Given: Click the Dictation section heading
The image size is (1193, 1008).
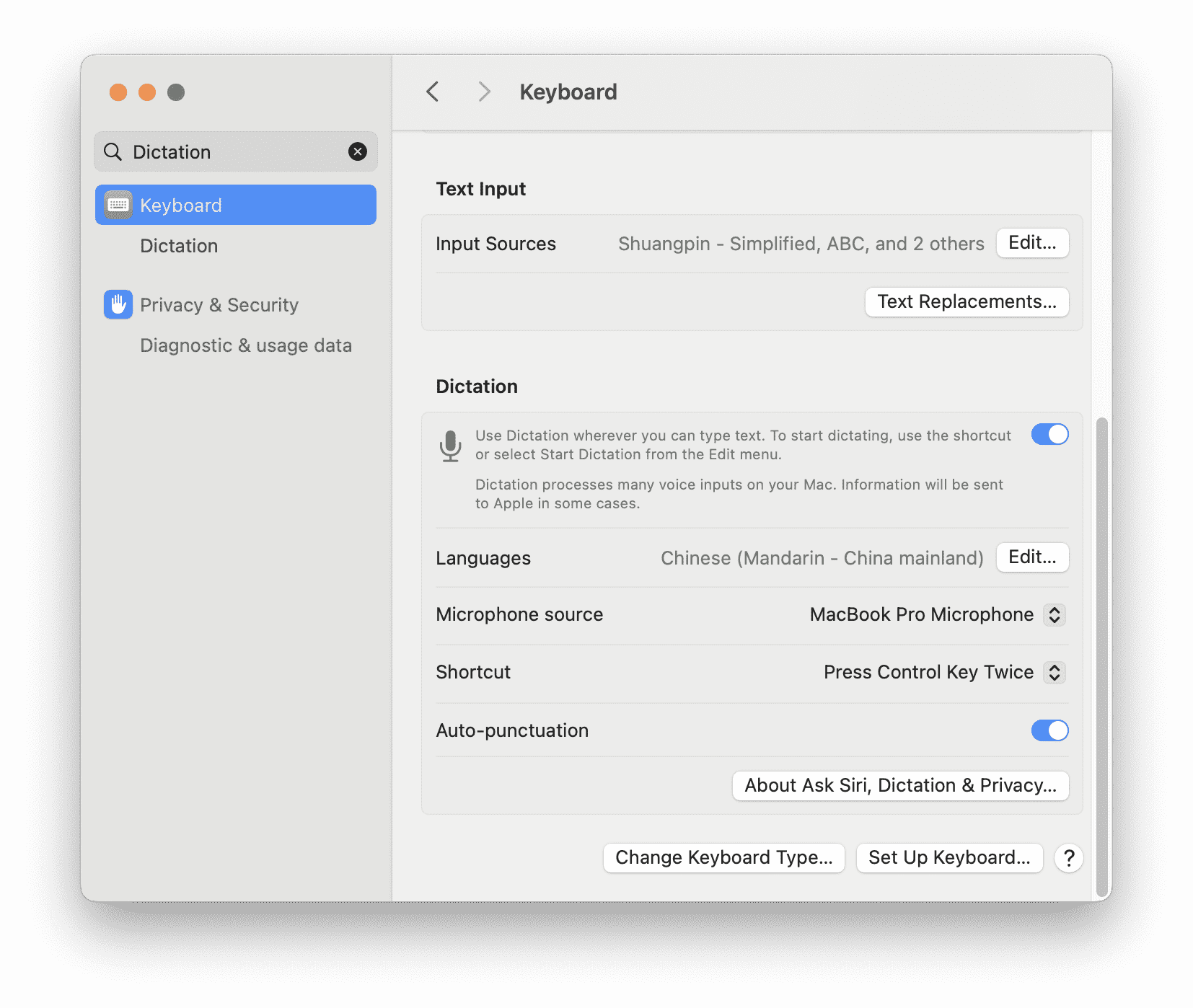Looking at the screenshot, I should tap(477, 386).
